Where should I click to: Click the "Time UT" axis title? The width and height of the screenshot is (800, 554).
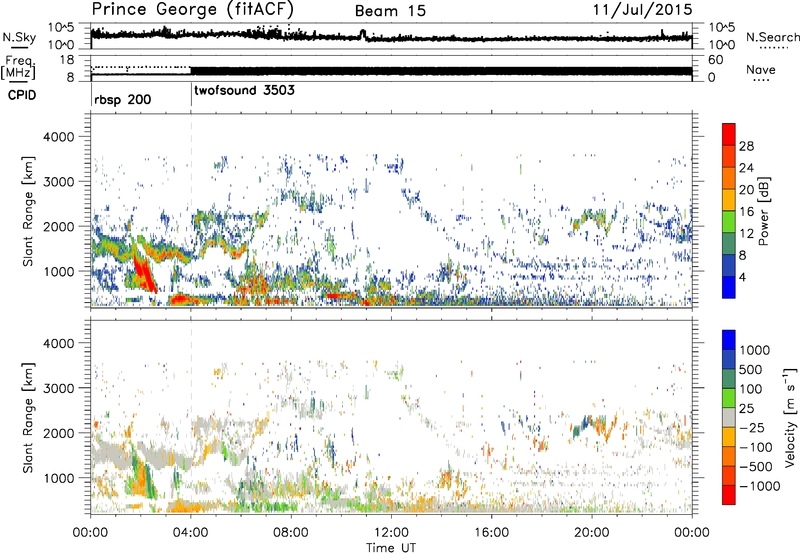tap(391, 547)
